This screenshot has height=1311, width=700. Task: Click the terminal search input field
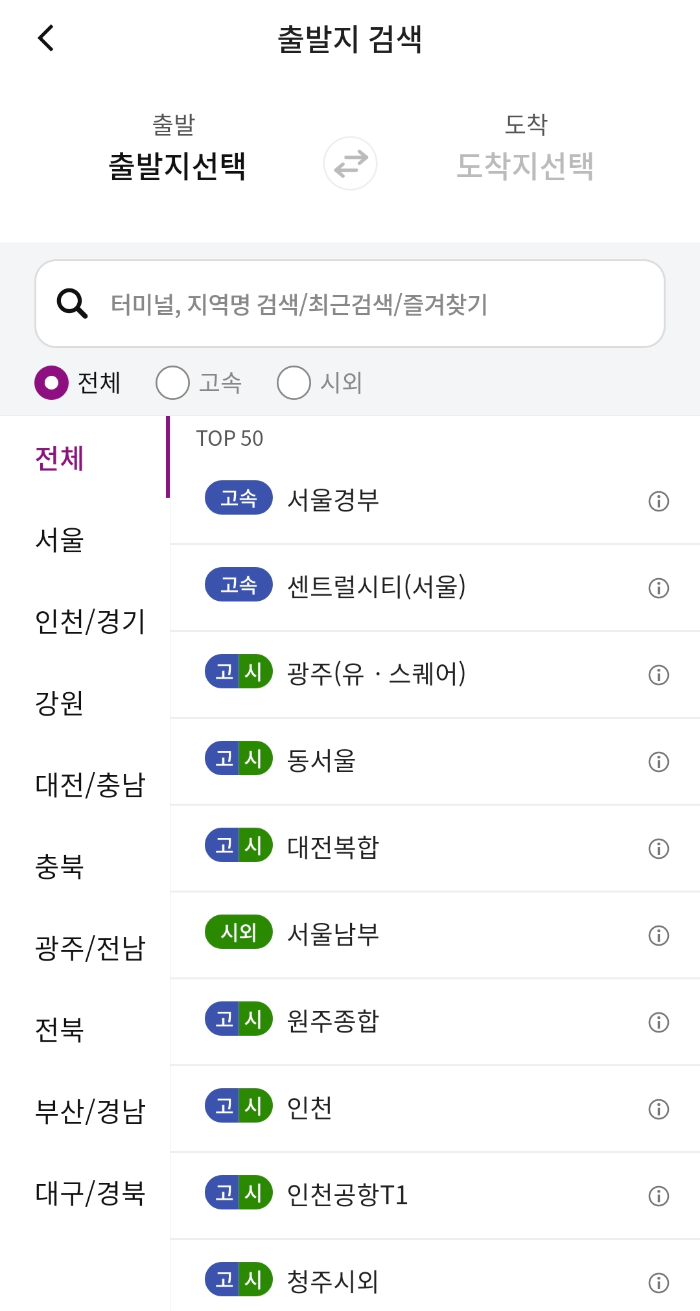point(350,302)
